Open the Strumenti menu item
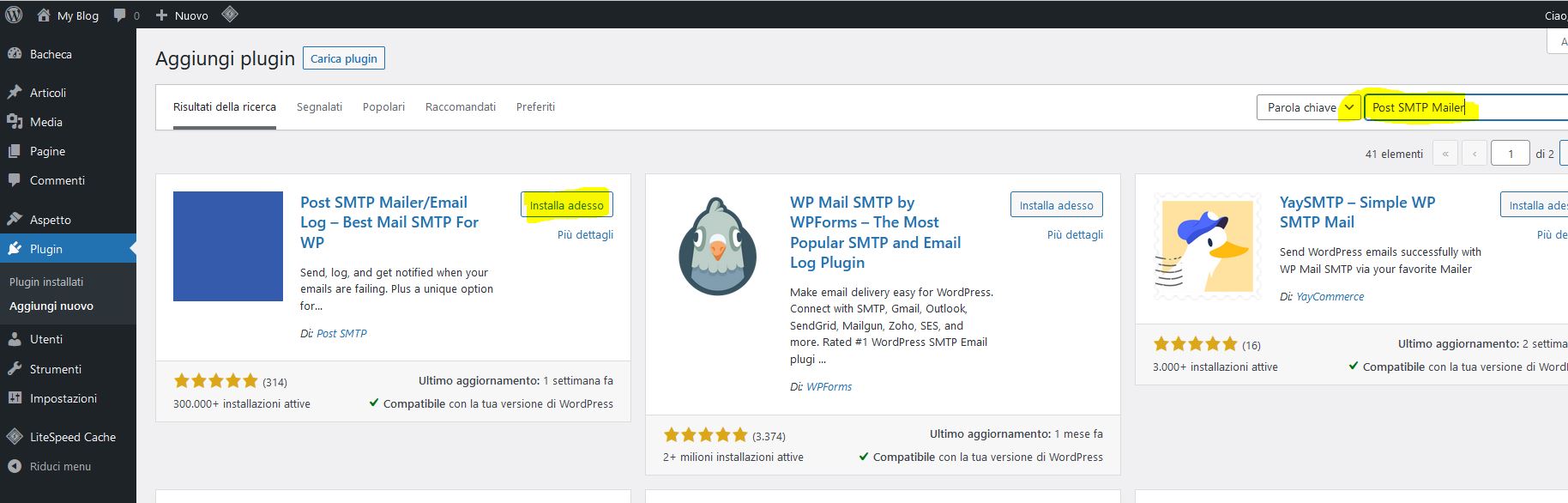Image resolution: width=1568 pixels, height=503 pixels. click(68, 369)
